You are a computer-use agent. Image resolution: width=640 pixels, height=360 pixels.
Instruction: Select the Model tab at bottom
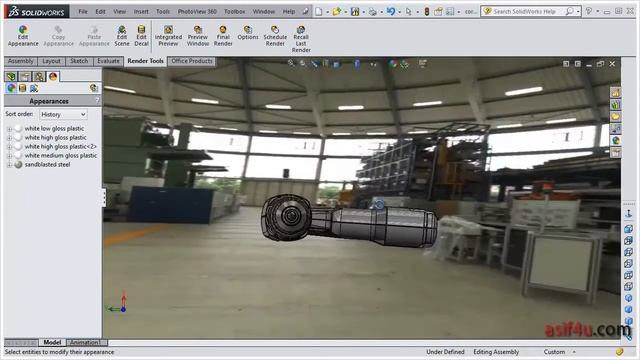pos(52,342)
